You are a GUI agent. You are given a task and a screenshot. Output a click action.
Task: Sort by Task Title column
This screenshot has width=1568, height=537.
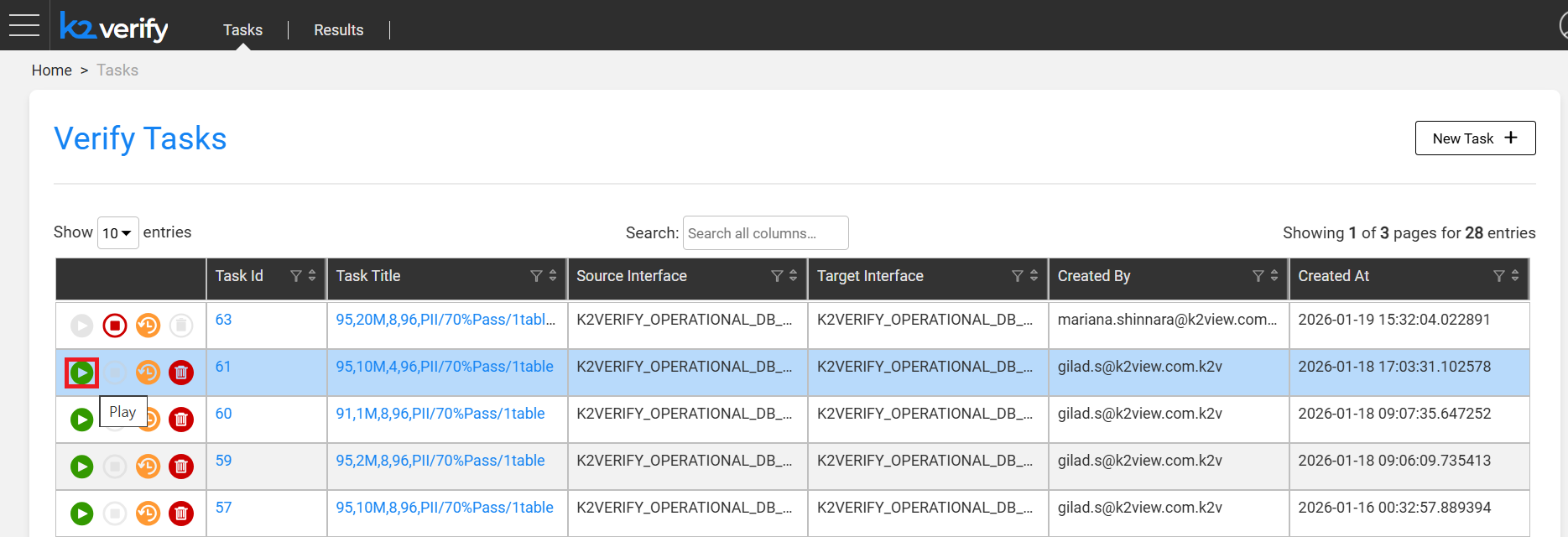(x=553, y=276)
